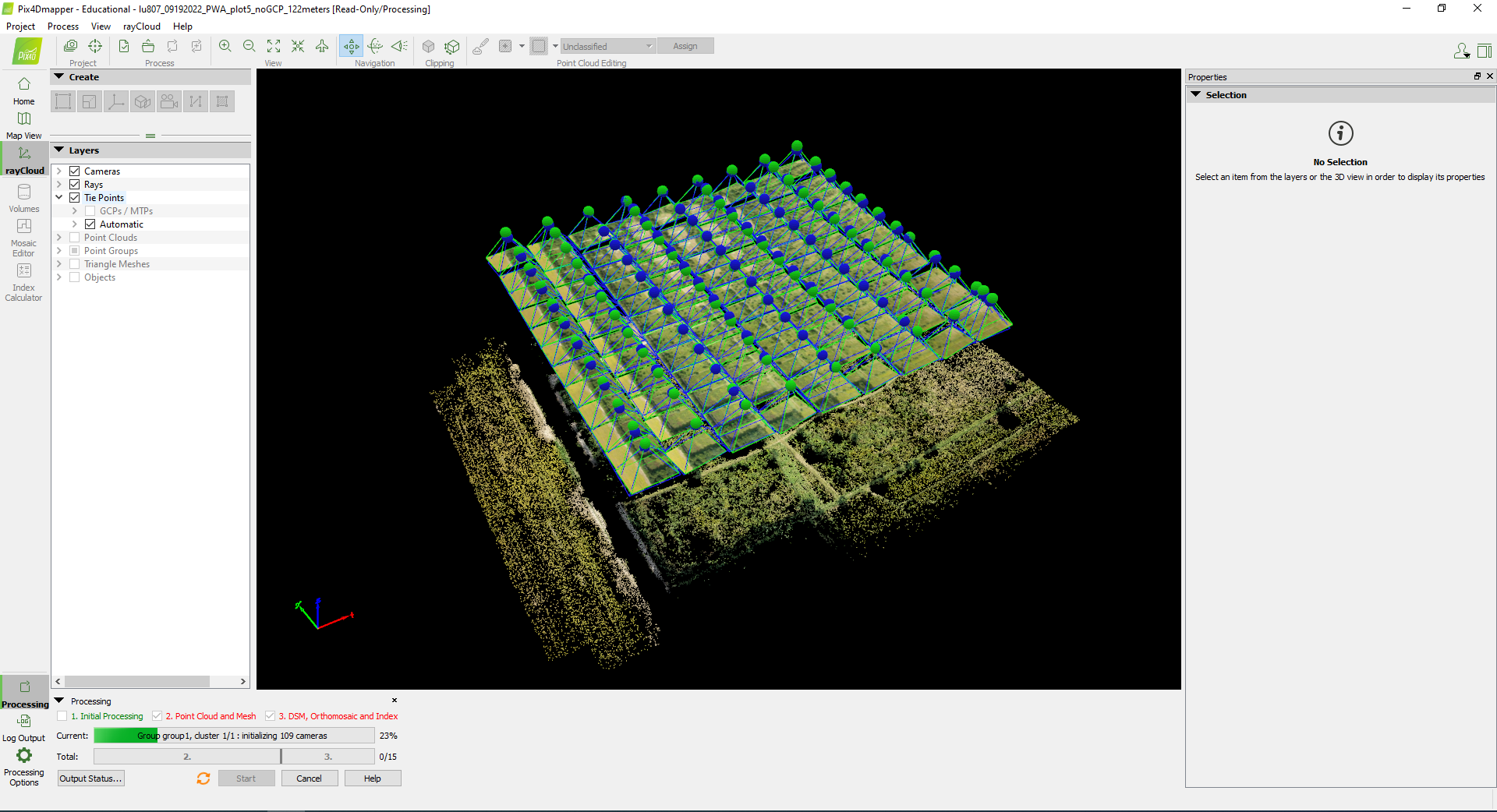This screenshot has width=1497, height=812.
Task: Click the orange refresh arrows button
Action: coord(203,778)
